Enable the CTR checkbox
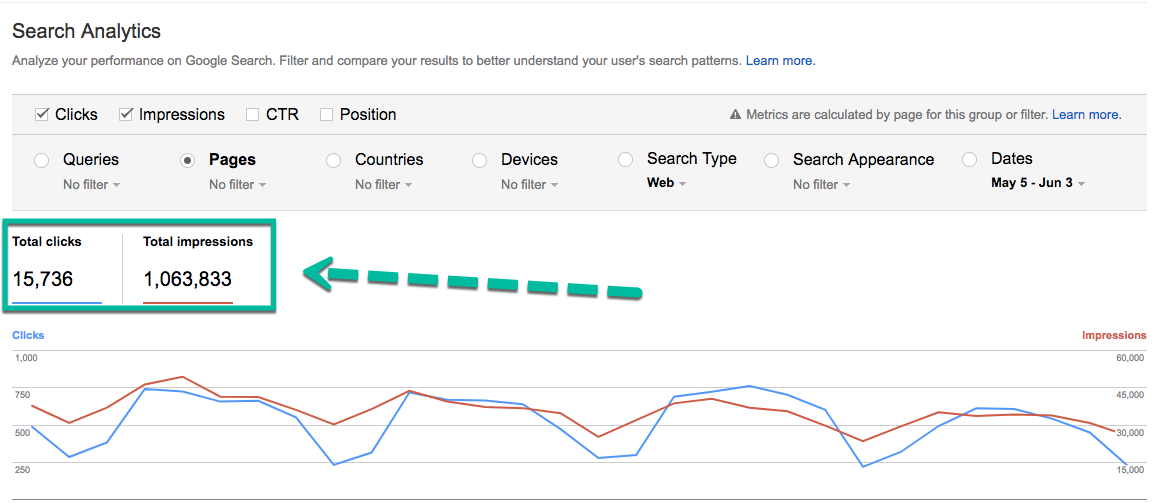 click(x=253, y=114)
